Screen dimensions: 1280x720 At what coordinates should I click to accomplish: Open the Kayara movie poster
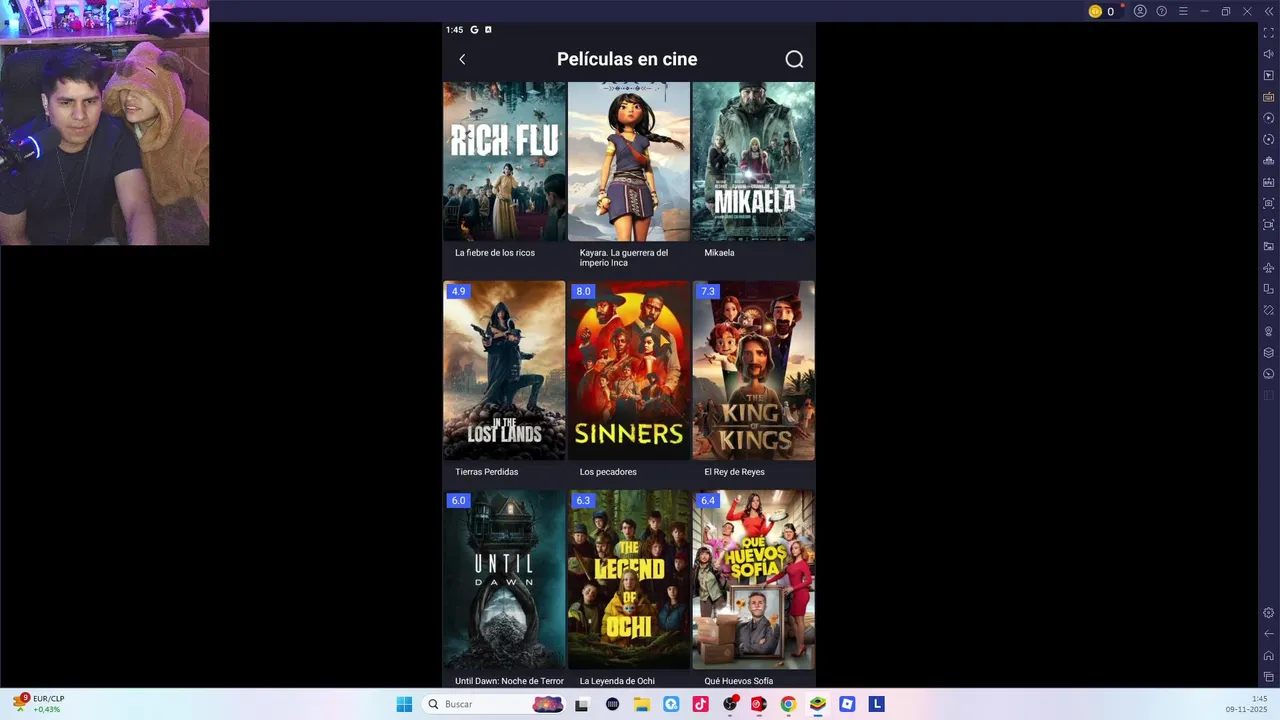[x=629, y=161]
